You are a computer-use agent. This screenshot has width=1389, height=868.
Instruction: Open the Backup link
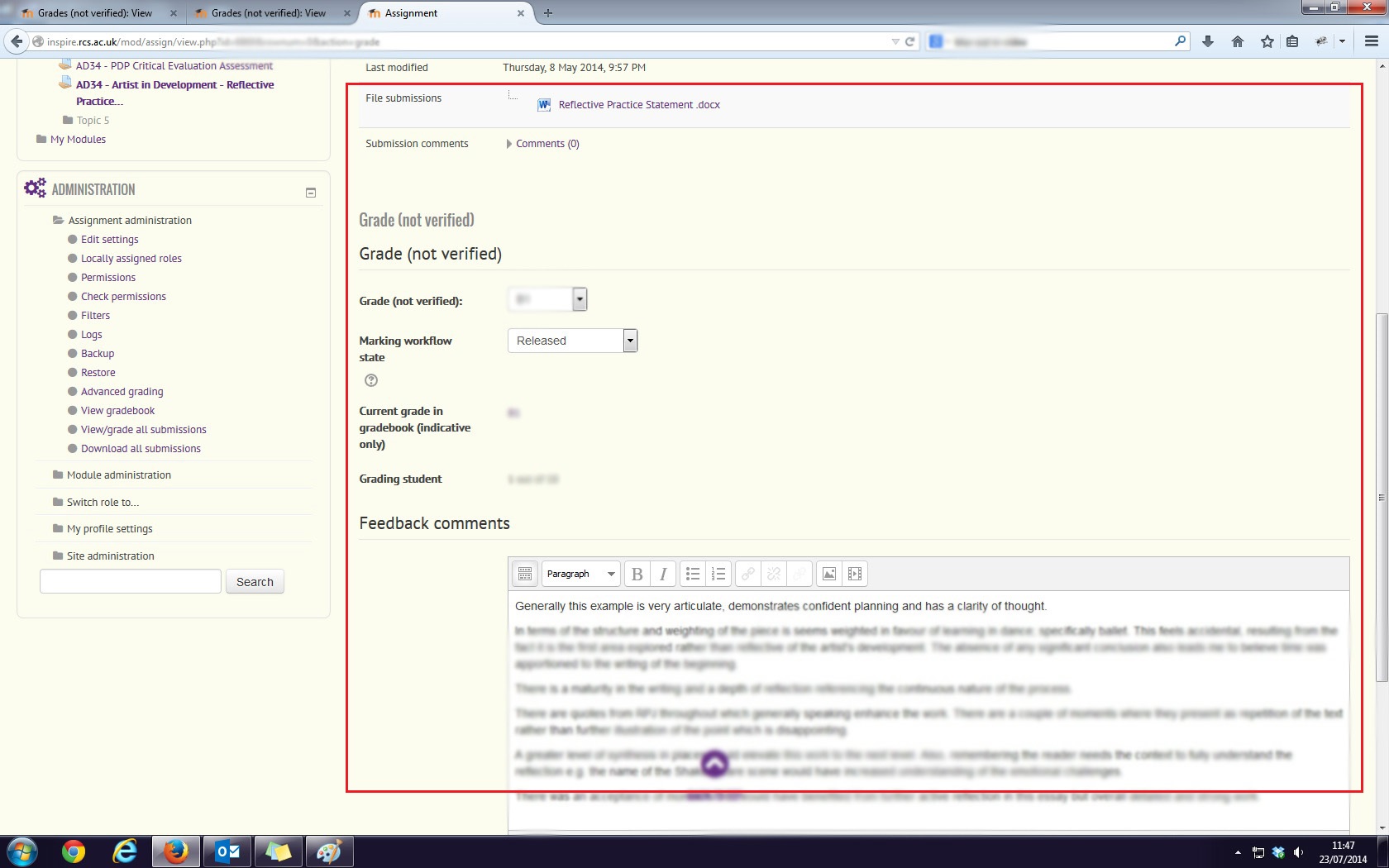98,354
